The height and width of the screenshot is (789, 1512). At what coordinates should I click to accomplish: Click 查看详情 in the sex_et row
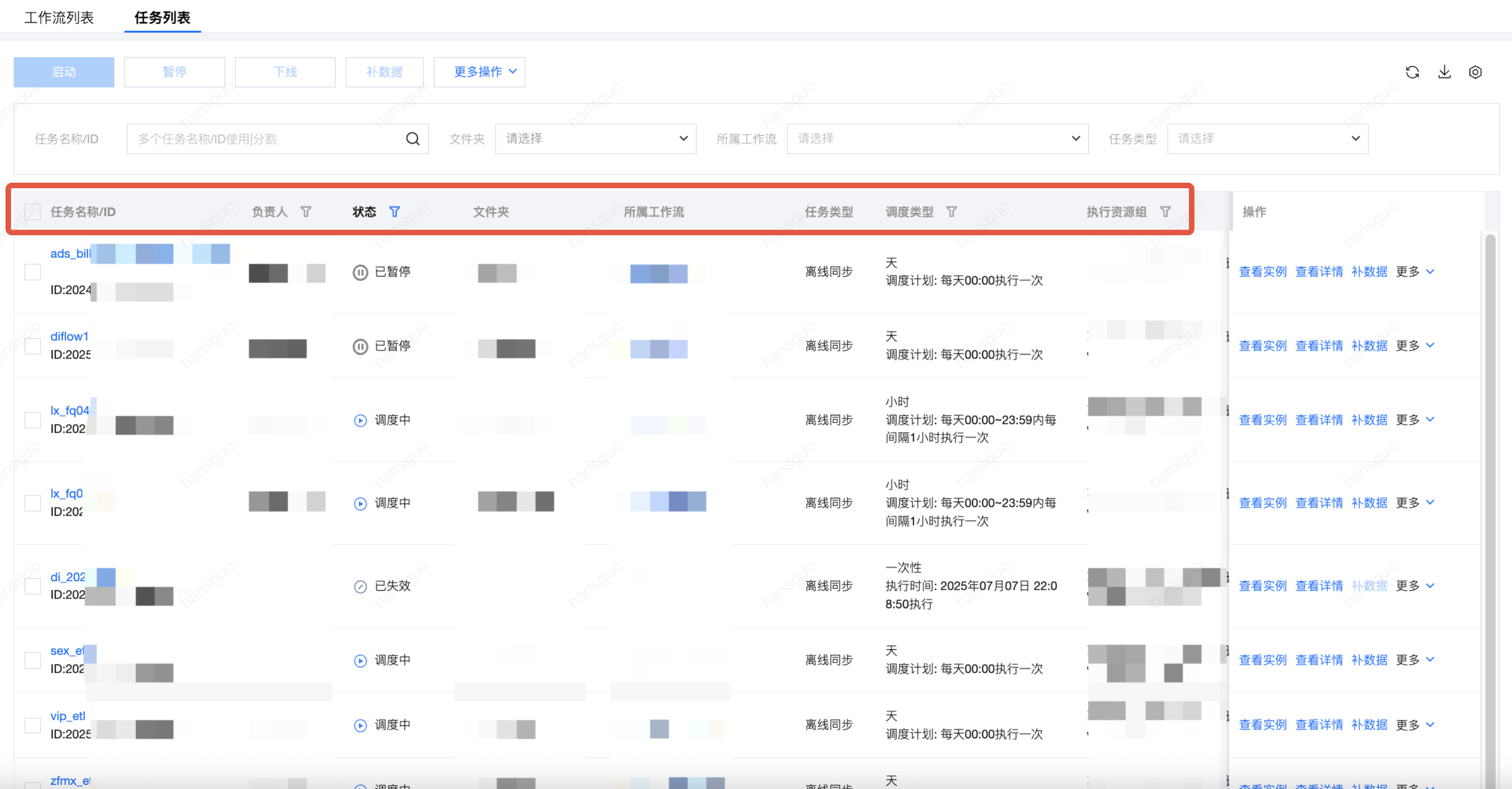pyautogui.click(x=1319, y=660)
